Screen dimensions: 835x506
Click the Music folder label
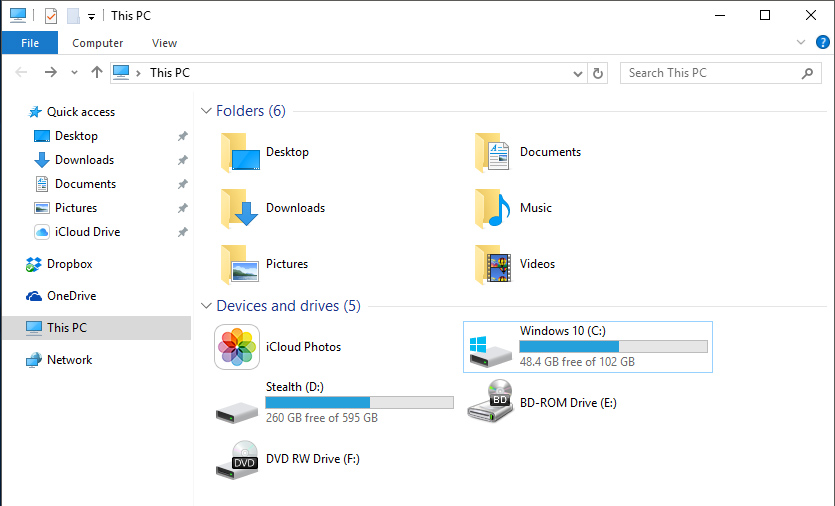(x=536, y=208)
